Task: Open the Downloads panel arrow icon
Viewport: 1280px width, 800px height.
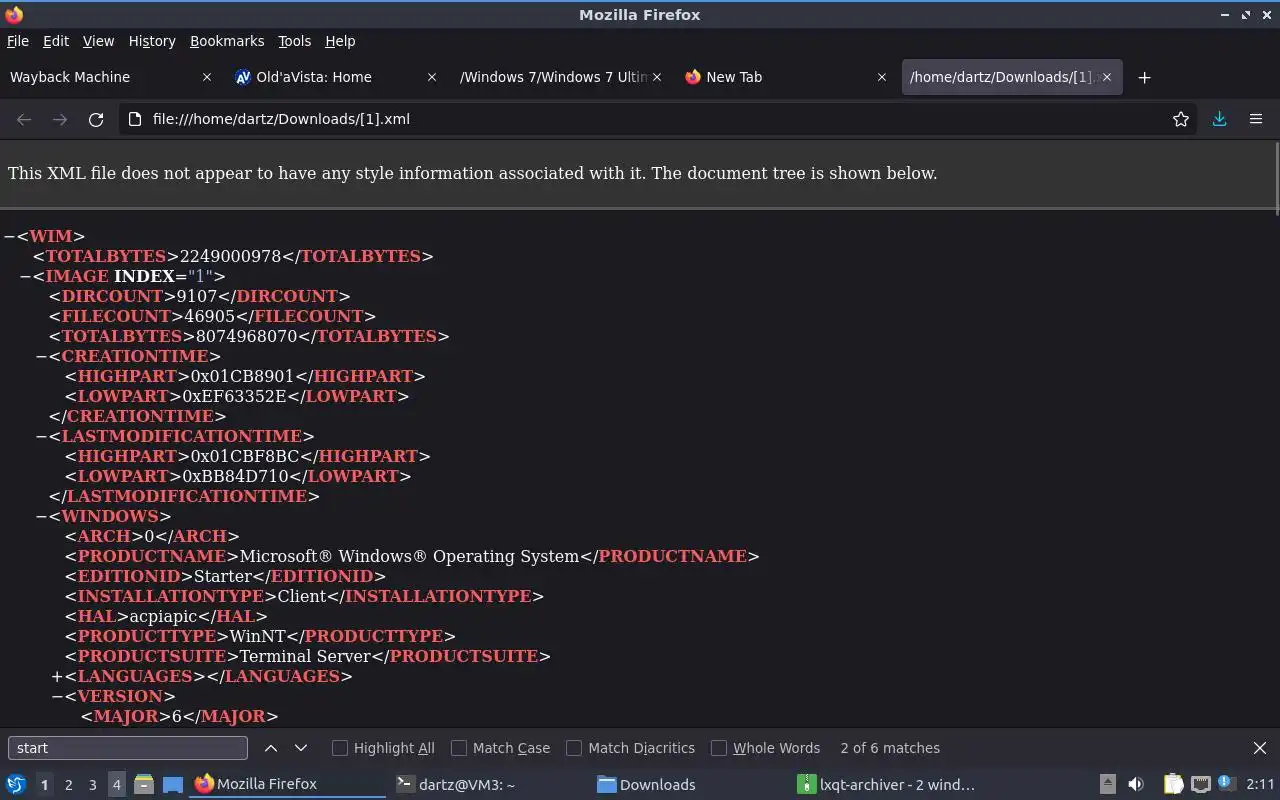Action: [x=1219, y=119]
